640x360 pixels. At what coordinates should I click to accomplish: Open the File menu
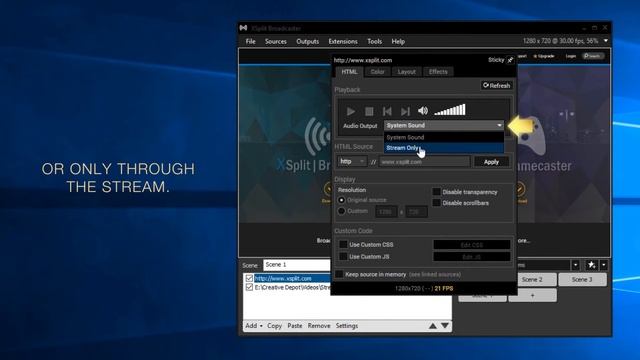click(251, 41)
